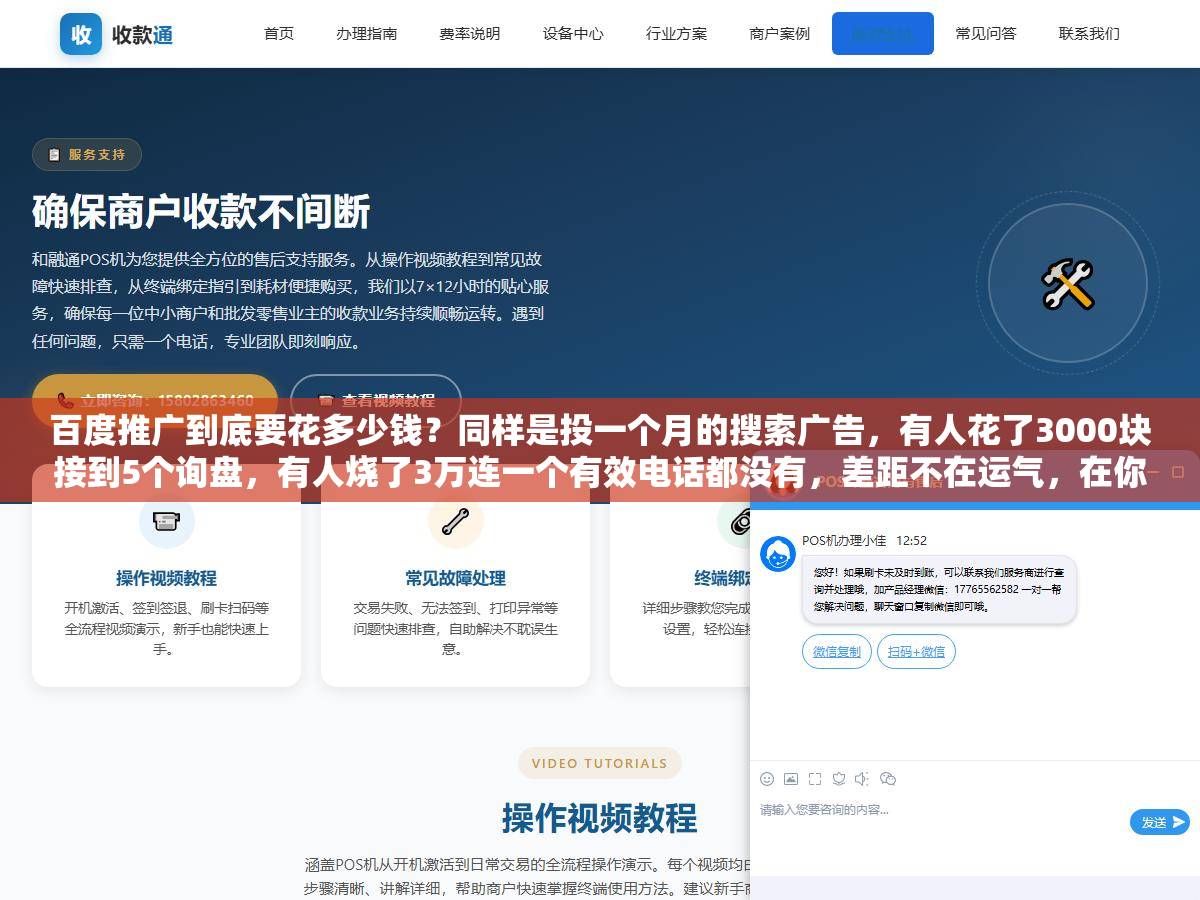Go to the 首页 nav item
Image resolution: width=1200 pixels, height=900 pixels.
click(x=279, y=33)
